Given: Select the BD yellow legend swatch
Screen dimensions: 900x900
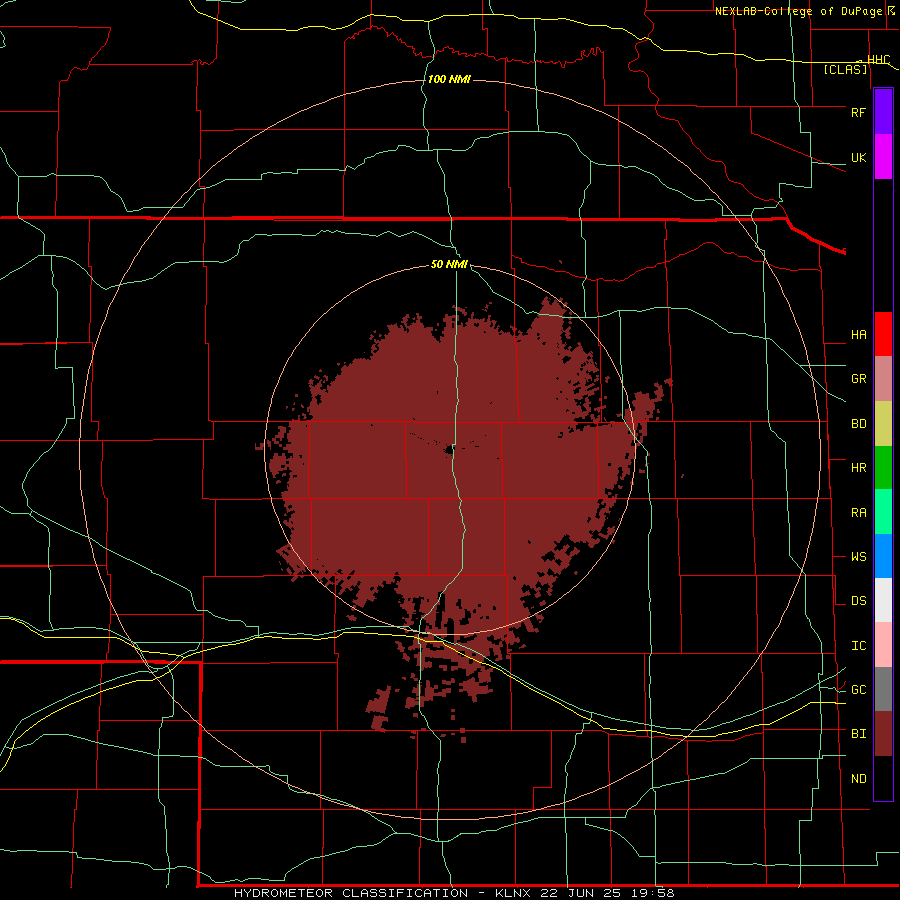Looking at the screenshot, I should (x=883, y=424).
